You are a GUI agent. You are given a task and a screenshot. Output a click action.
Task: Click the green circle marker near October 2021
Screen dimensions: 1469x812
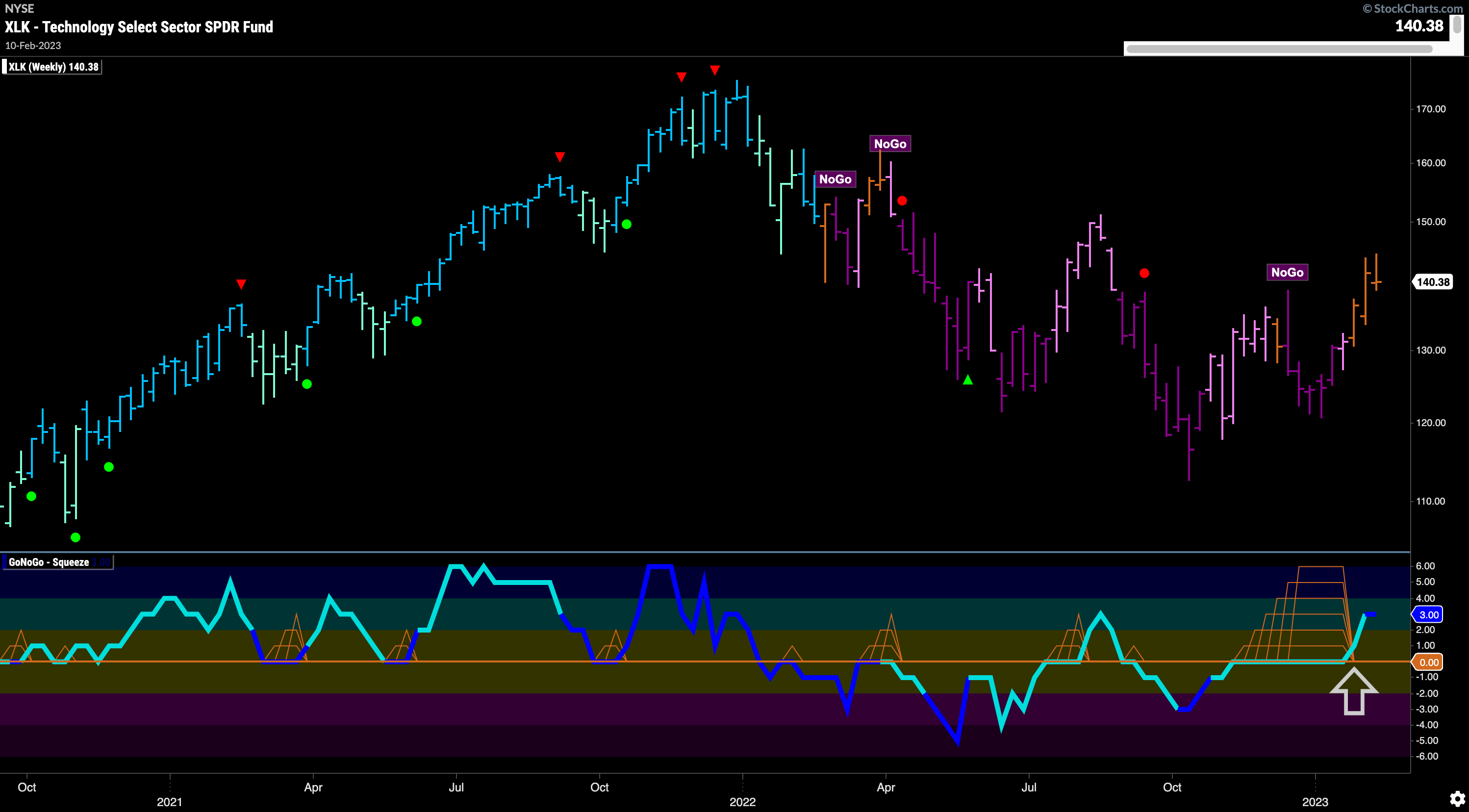[626, 225]
